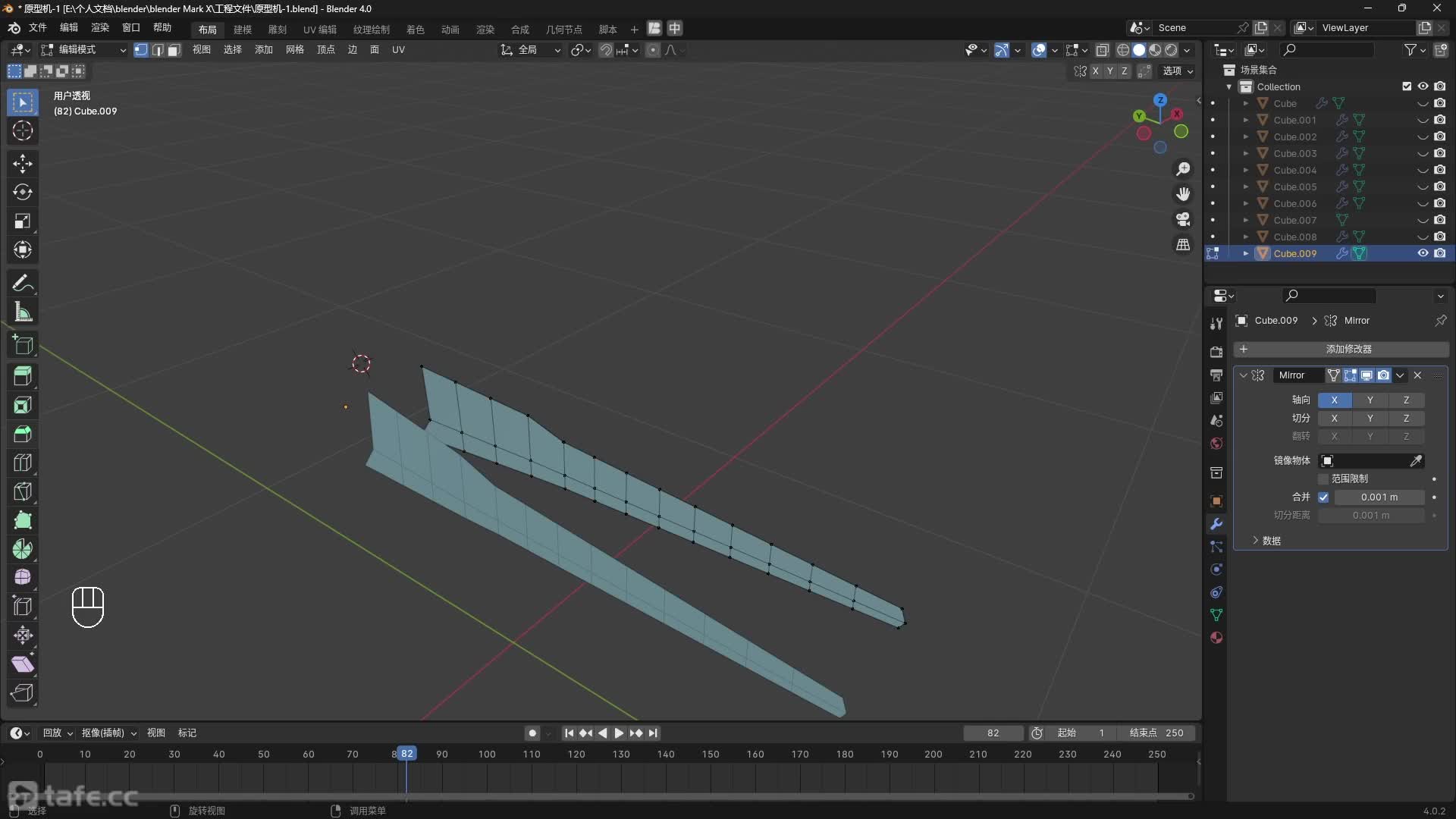Image resolution: width=1456 pixels, height=819 pixels.
Task: Toggle the clipping range limit checkbox
Action: (1323, 479)
